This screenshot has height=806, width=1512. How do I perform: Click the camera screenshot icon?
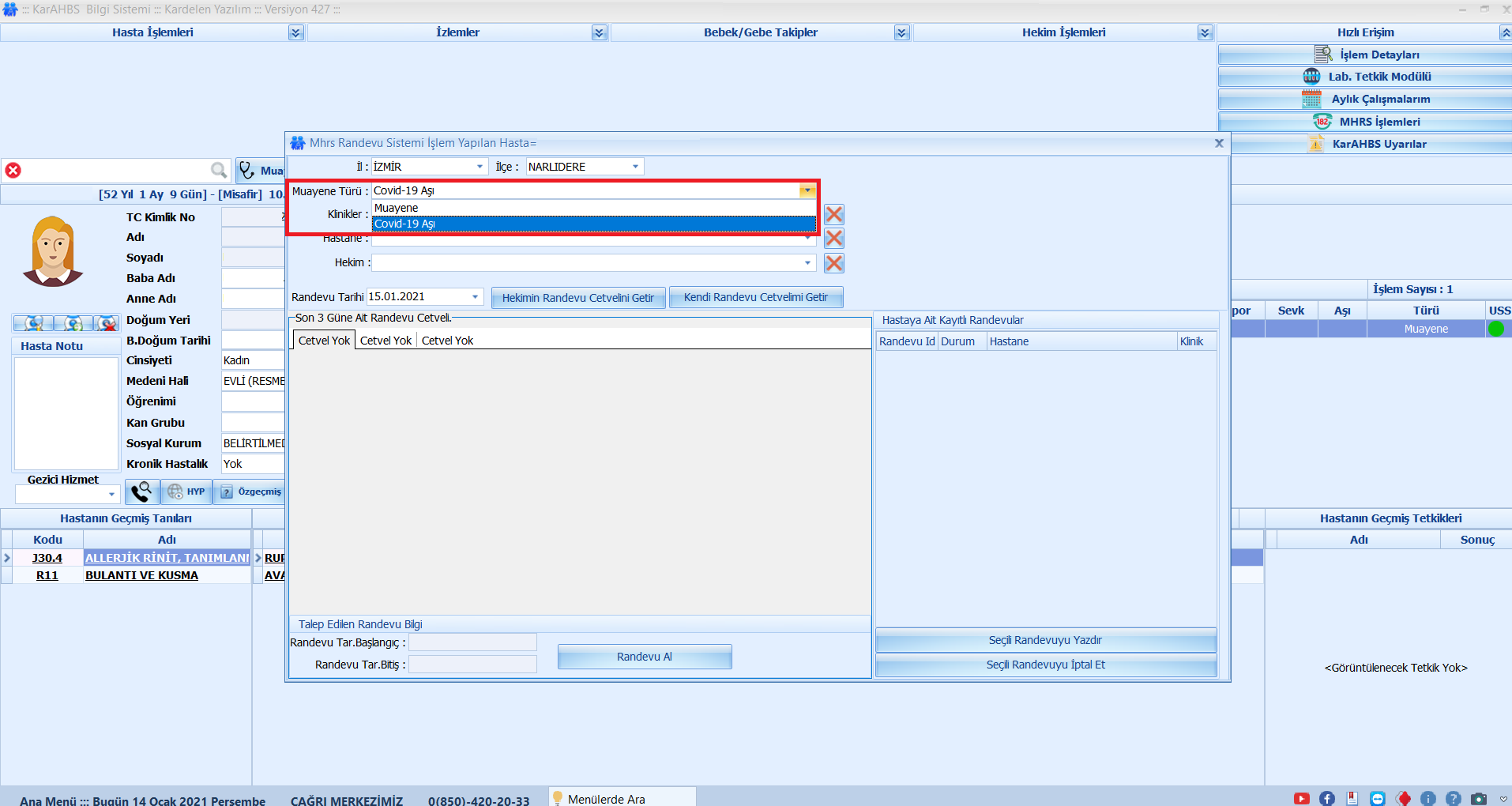click(1479, 799)
